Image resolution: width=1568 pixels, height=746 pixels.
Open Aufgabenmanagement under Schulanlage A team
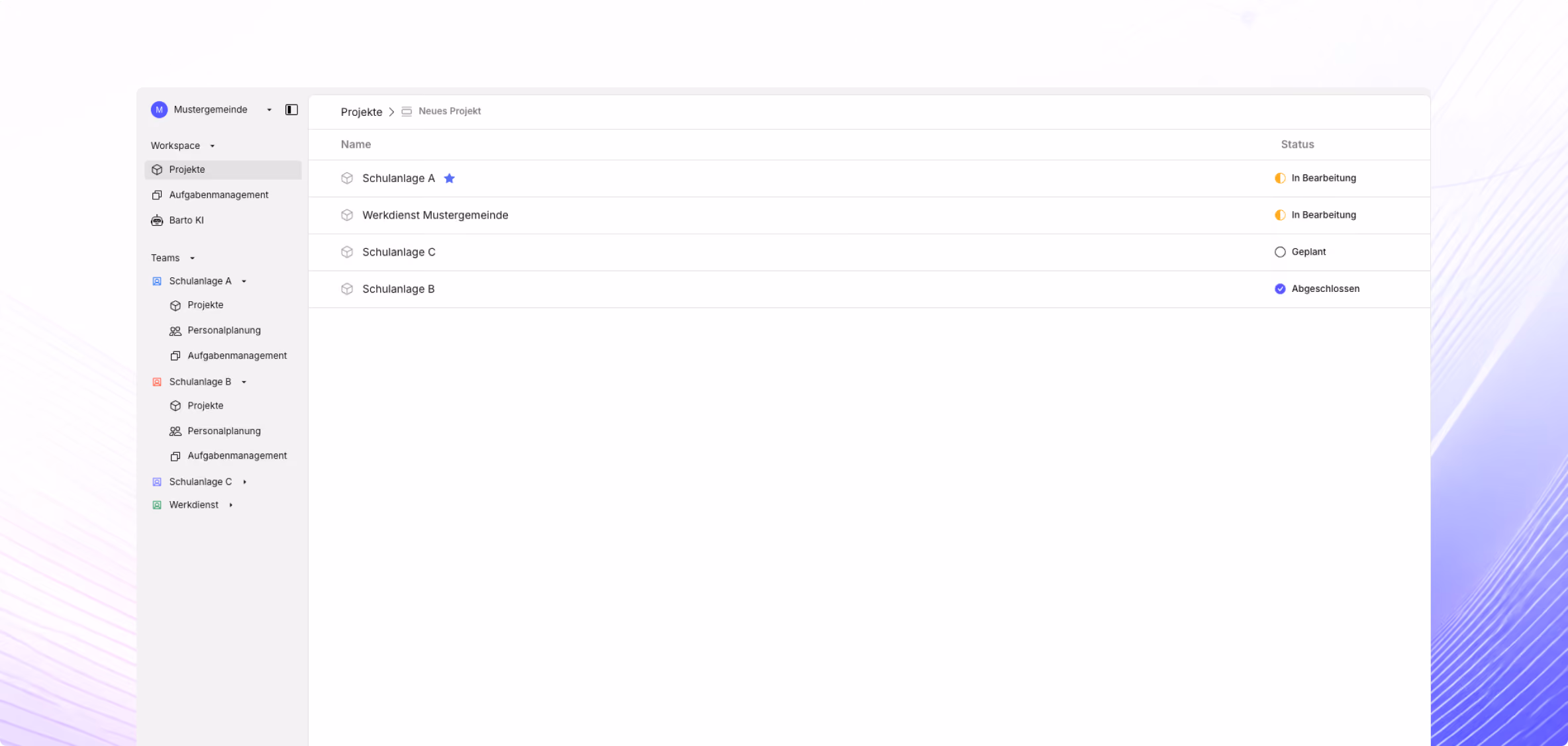coord(237,355)
